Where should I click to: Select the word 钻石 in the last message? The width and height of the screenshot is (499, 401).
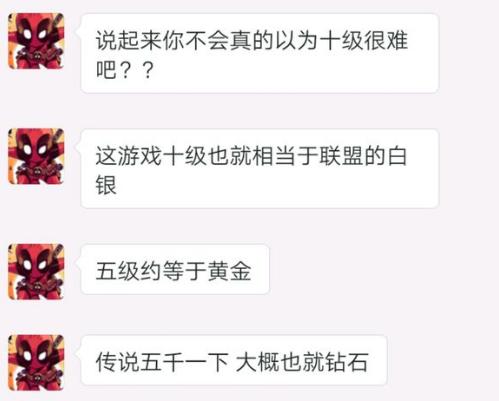click(x=347, y=362)
